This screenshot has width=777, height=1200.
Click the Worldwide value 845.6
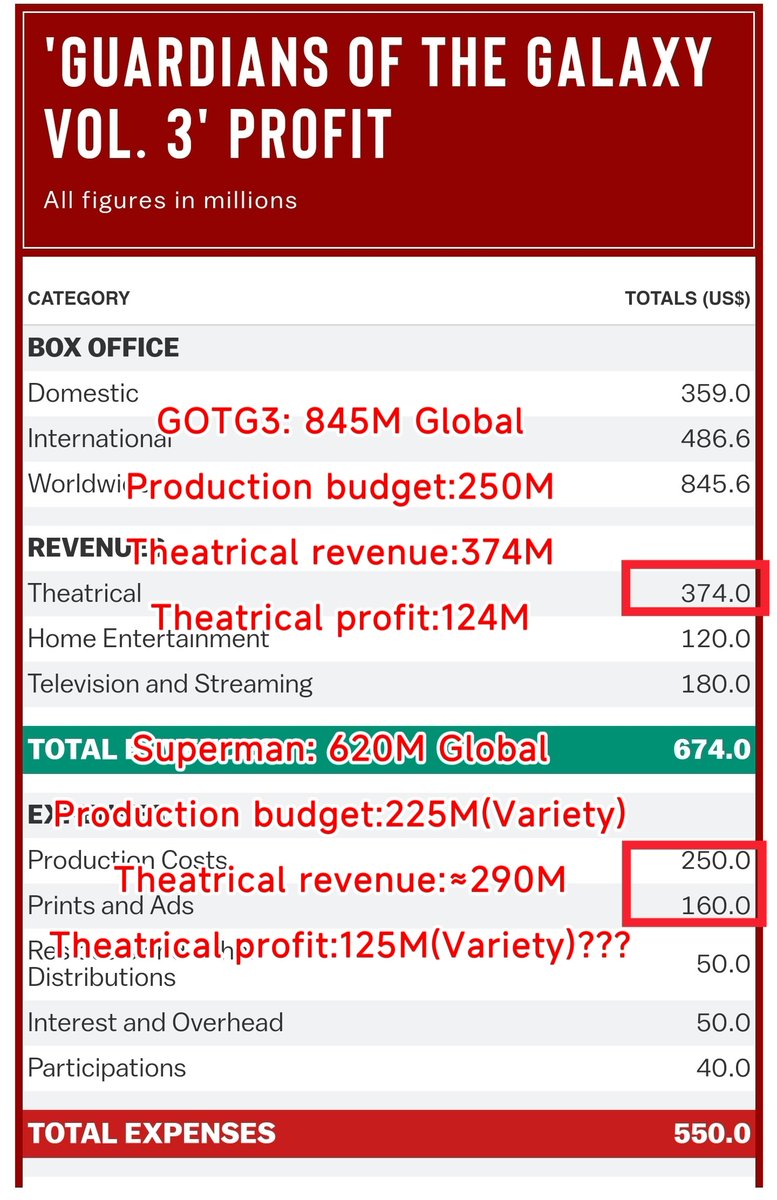point(714,485)
